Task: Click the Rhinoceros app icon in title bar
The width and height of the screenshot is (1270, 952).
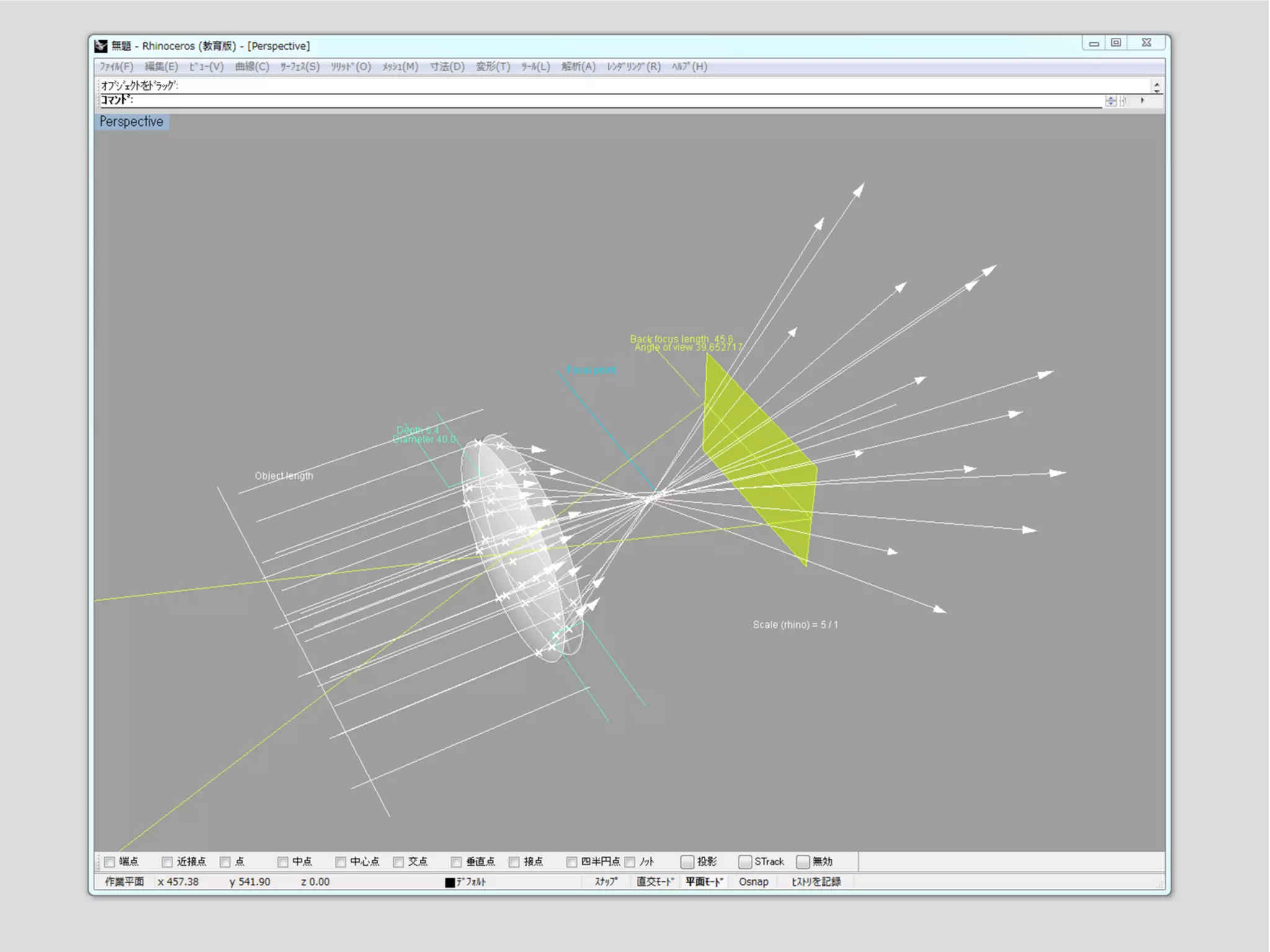Action: [x=101, y=46]
